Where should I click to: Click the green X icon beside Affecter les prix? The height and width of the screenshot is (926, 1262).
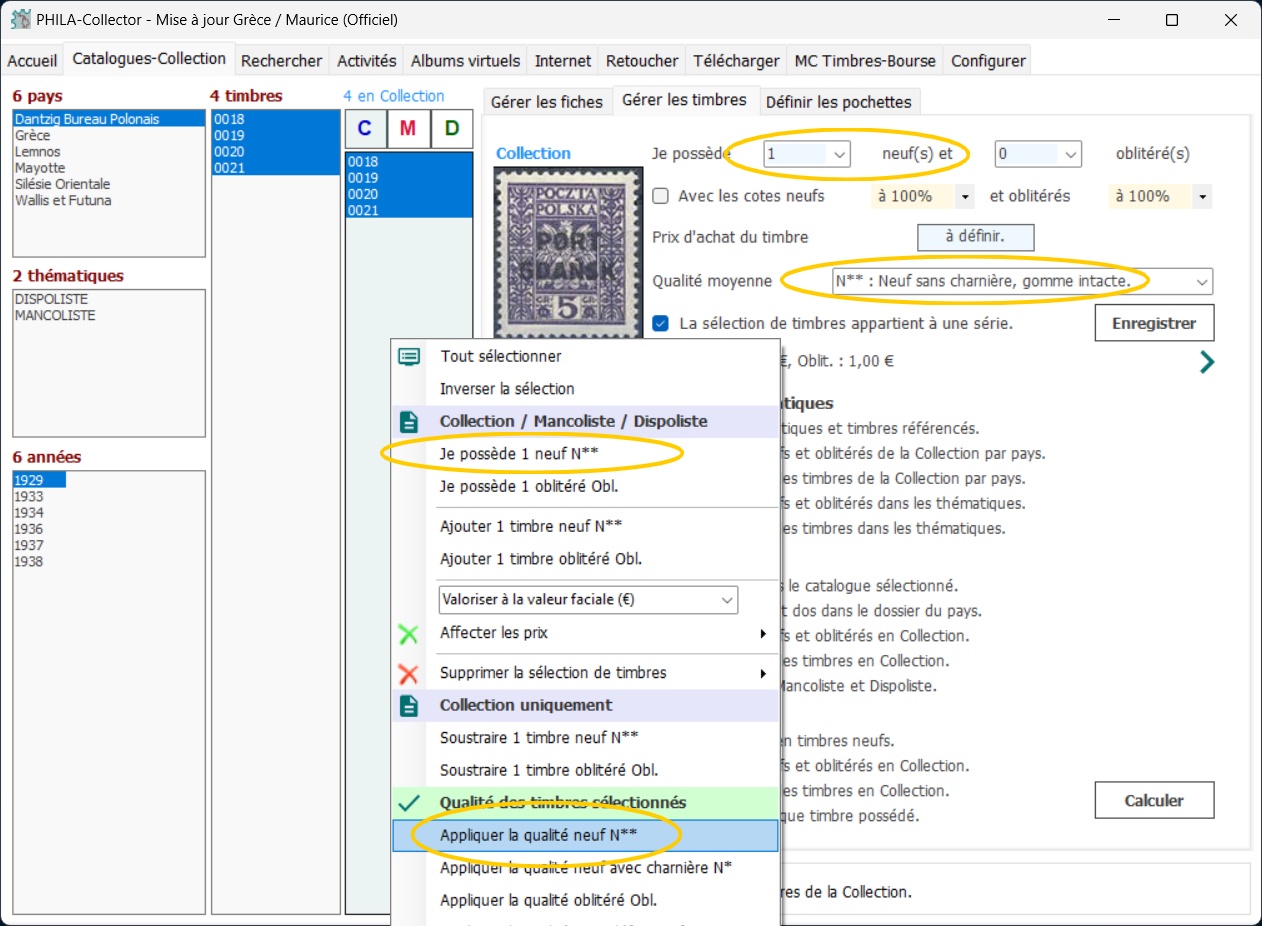tap(408, 634)
